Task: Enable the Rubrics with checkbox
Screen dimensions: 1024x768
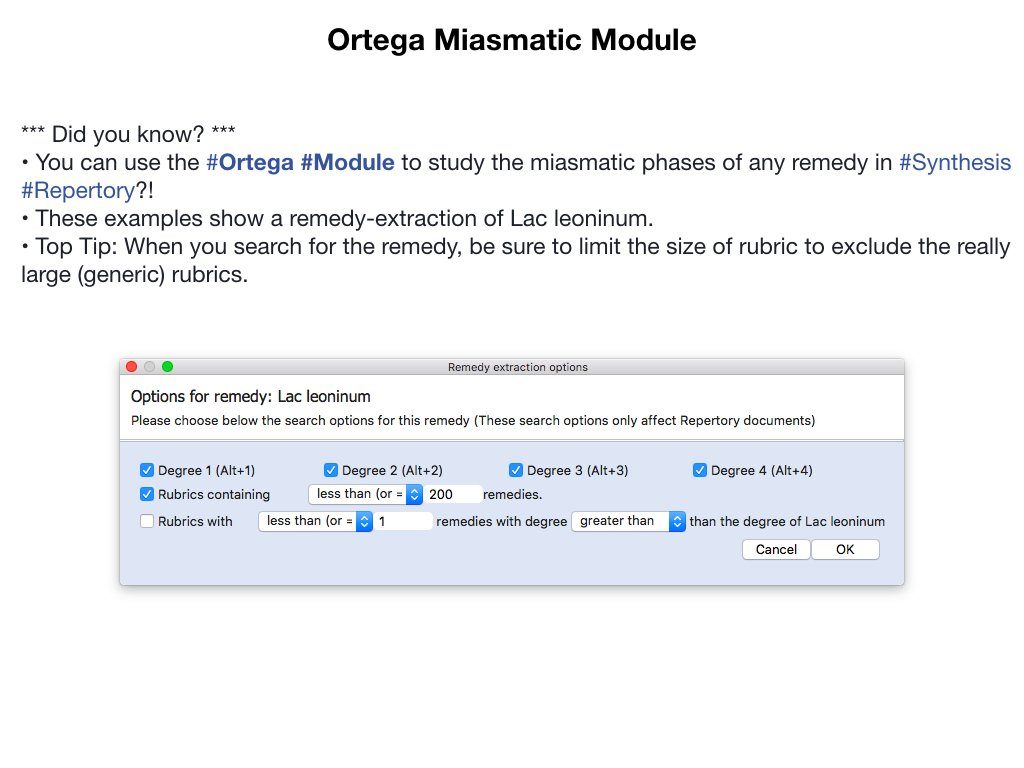Action: [147, 521]
